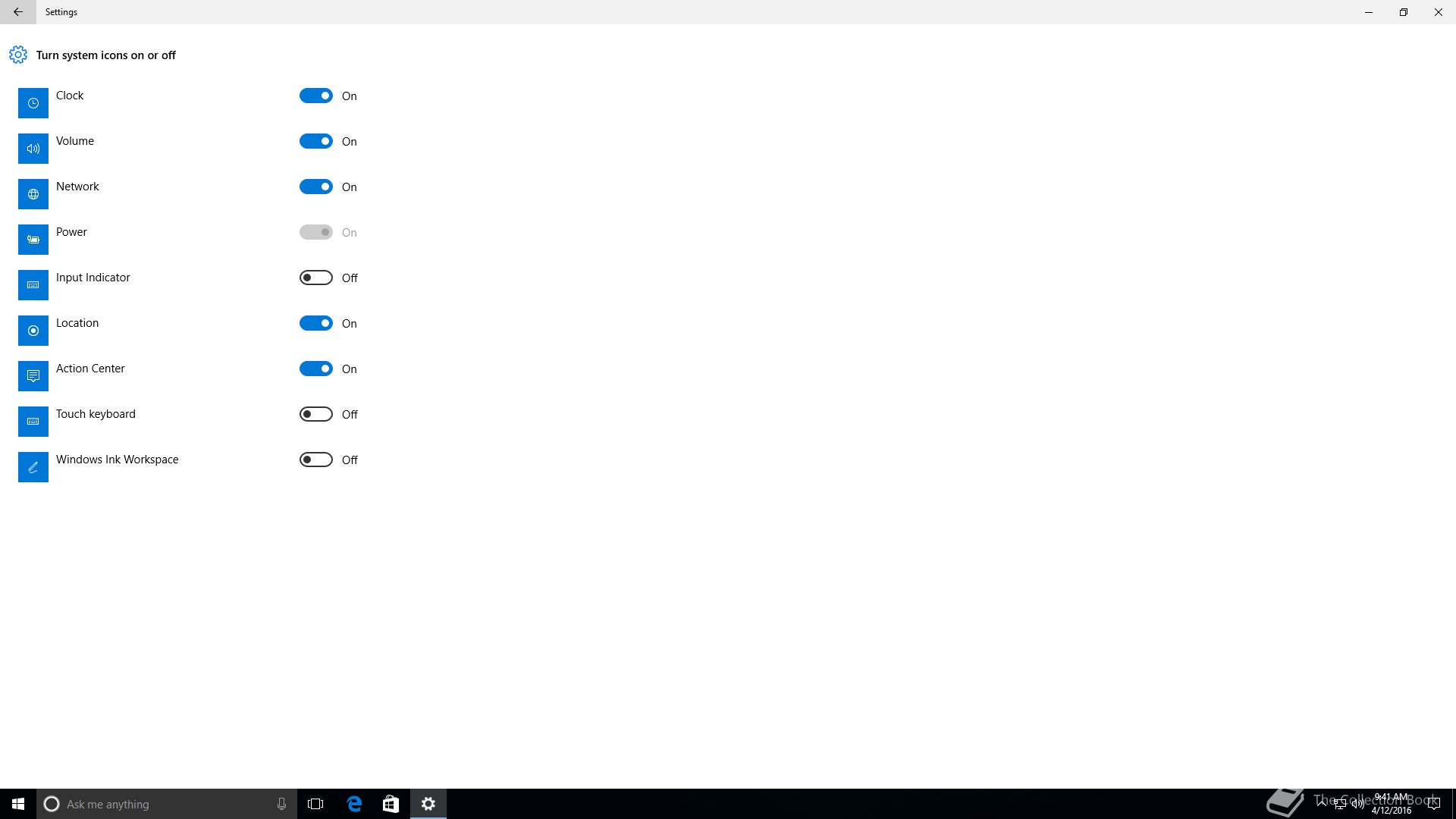Turn off the Location toggle

pyautogui.click(x=316, y=323)
